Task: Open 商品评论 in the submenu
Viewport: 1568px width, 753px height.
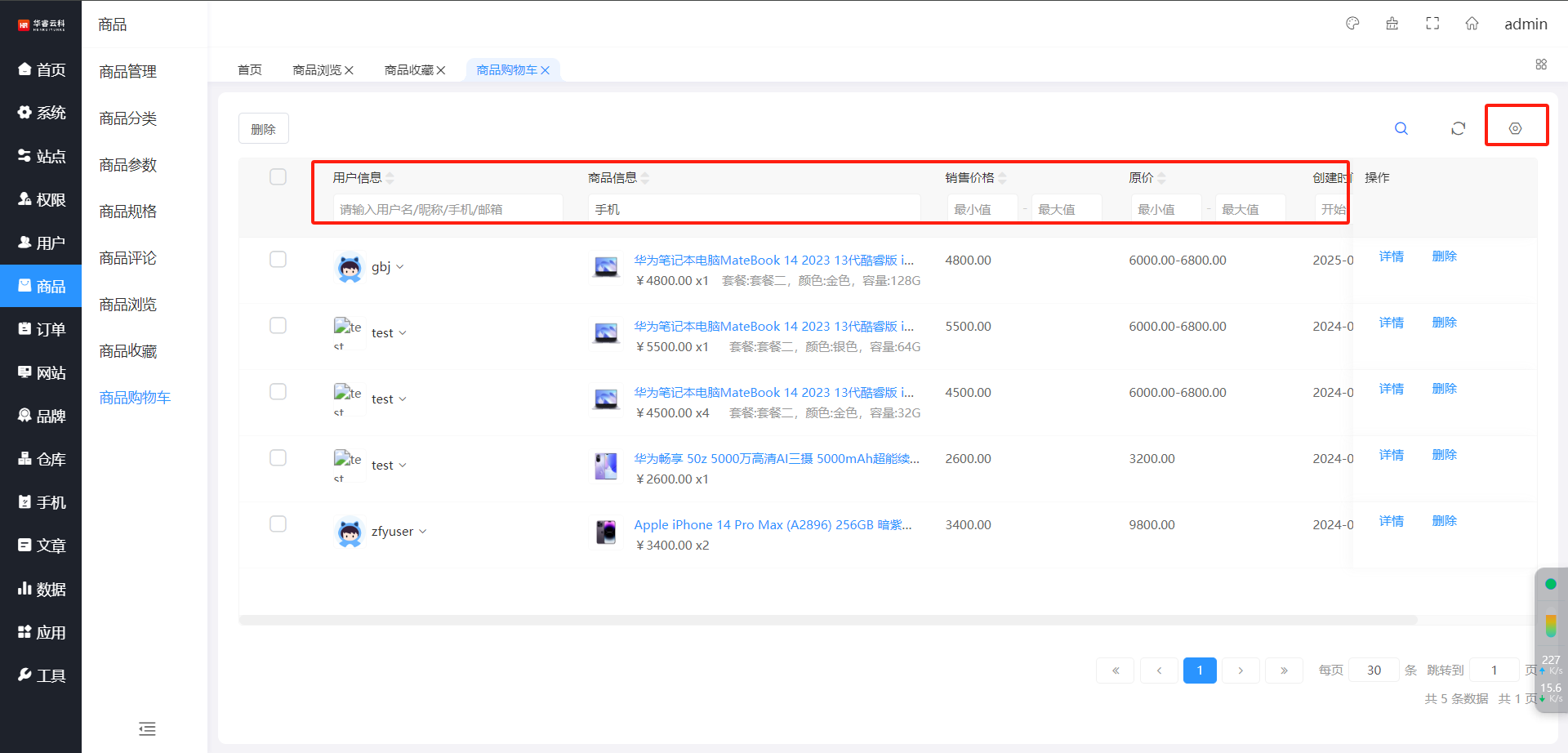Action: pyautogui.click(x=127, y=258)
